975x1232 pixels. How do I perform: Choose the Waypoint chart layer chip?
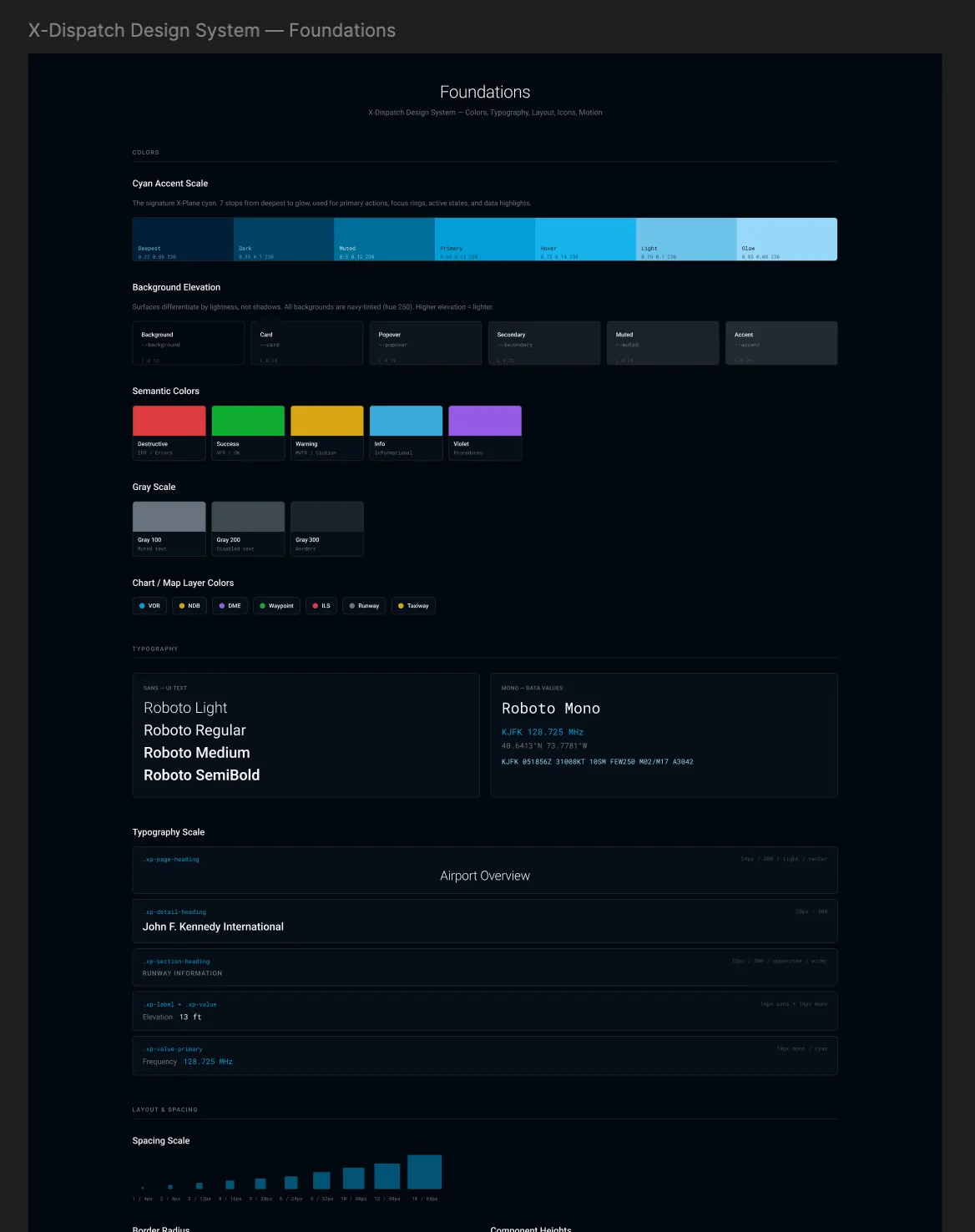tap(276, 606)
